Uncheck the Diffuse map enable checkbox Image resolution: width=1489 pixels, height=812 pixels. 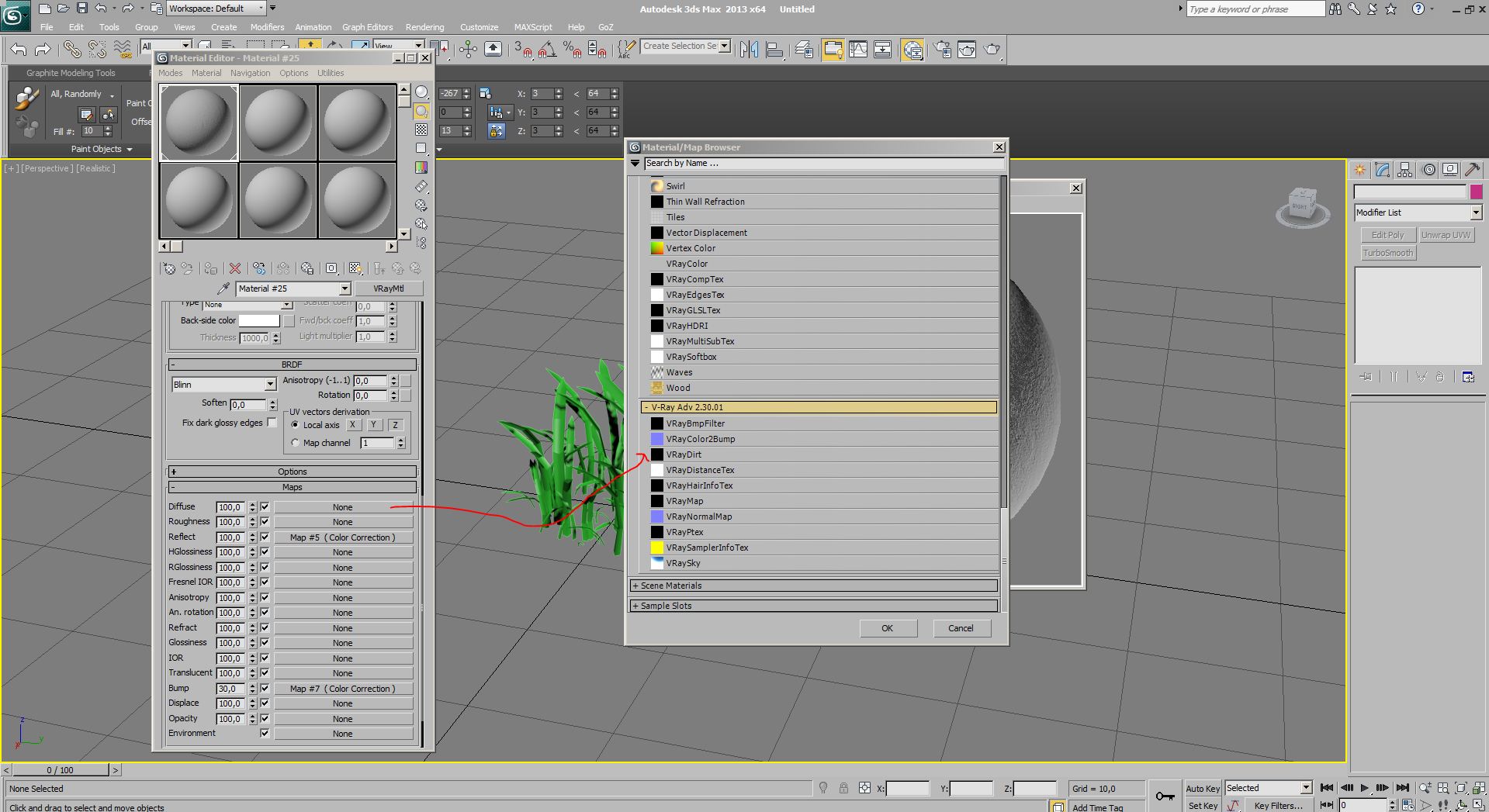(265, 507)
